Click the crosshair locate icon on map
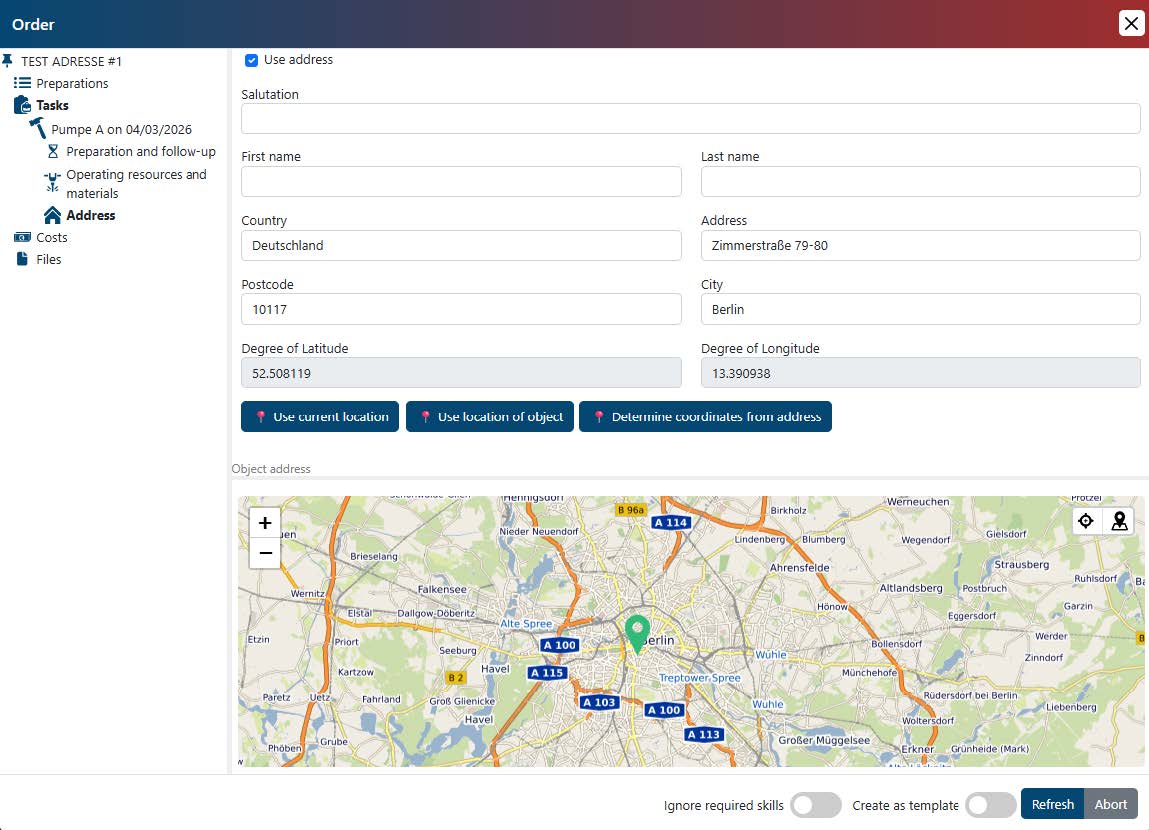The image size is (1149, 830). click(x=1086, y=521)
